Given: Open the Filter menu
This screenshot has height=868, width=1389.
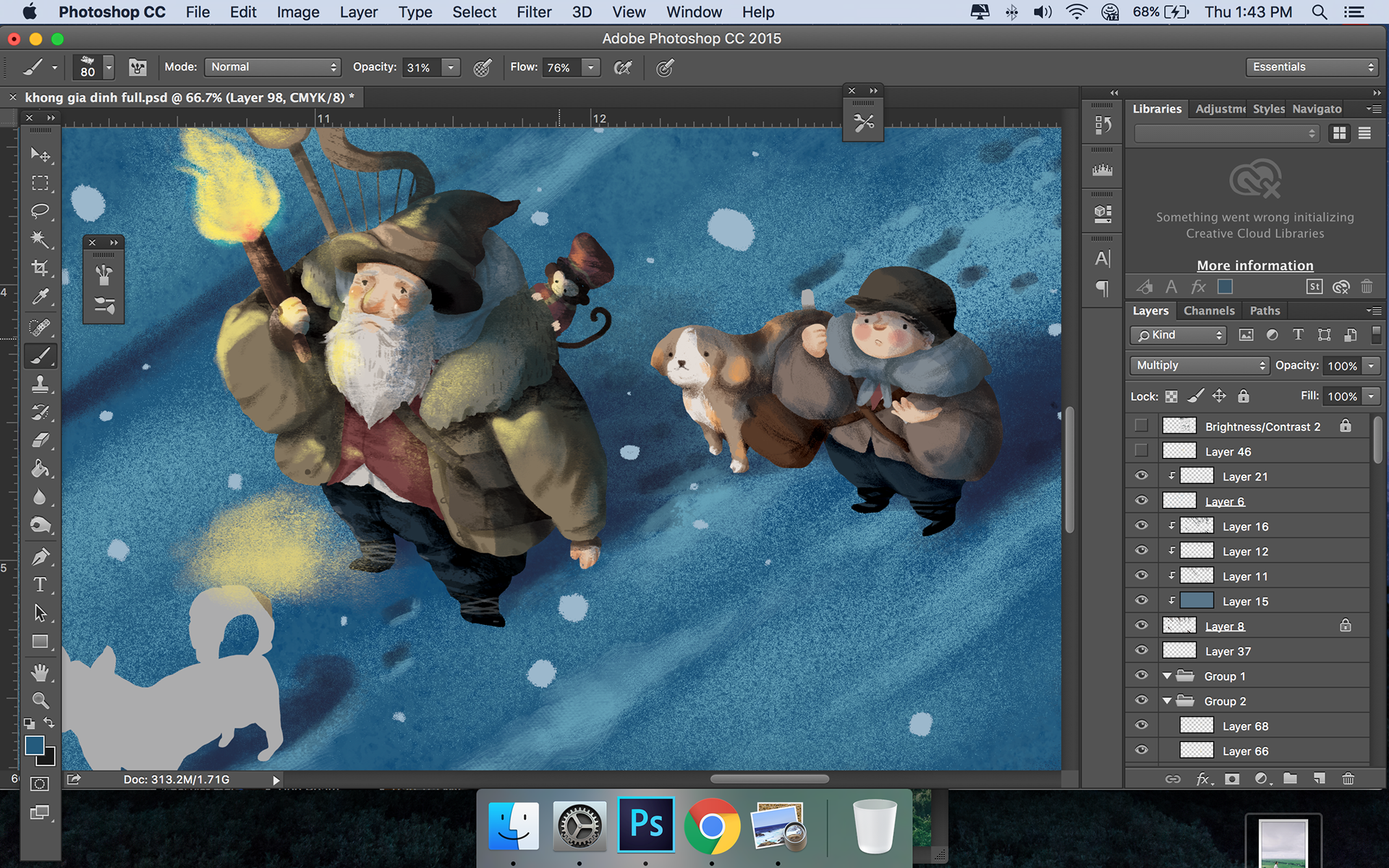Looking at the screenshot, I should point(533,12).
